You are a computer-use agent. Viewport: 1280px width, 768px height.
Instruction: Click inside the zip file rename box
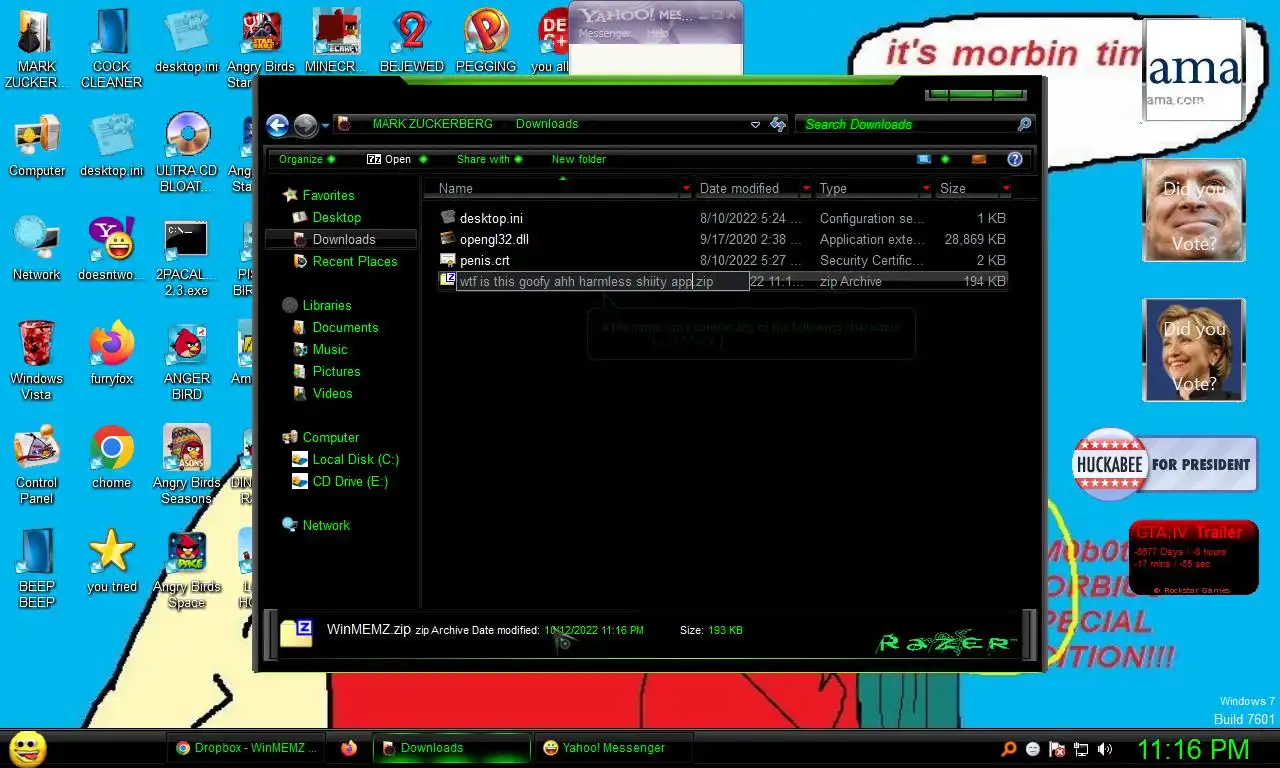pyautogui.click(x=603, y=282)
